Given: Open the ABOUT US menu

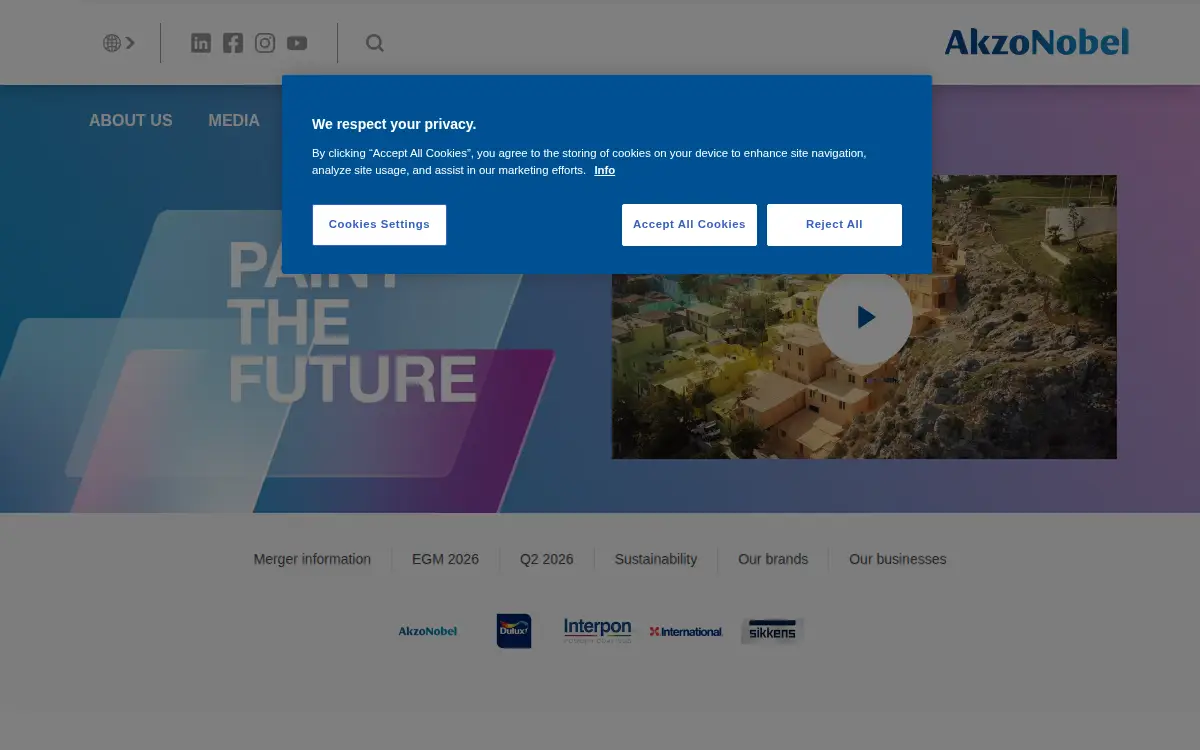Looking at the screenshot, I should (131, 121).
